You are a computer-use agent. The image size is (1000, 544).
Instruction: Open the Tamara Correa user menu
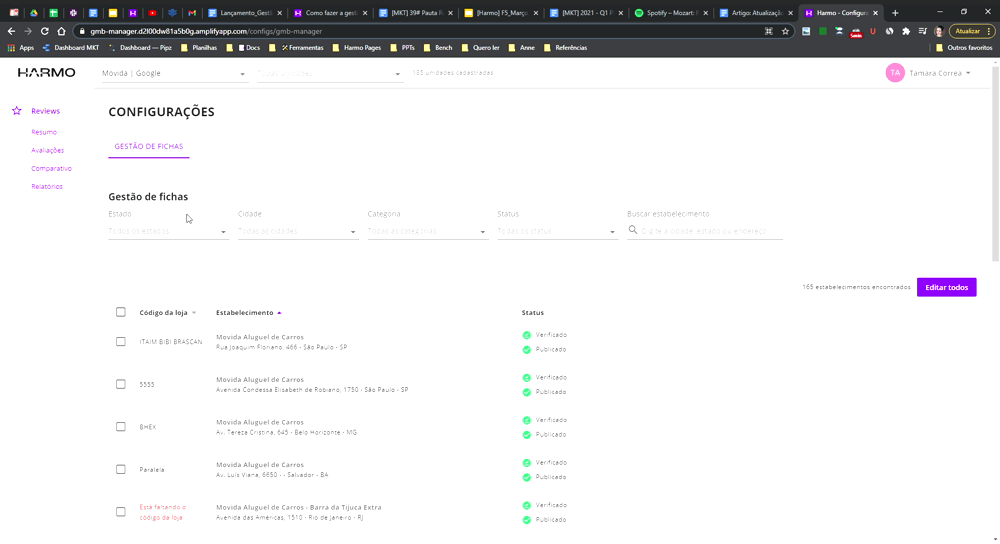pos(939,73)
